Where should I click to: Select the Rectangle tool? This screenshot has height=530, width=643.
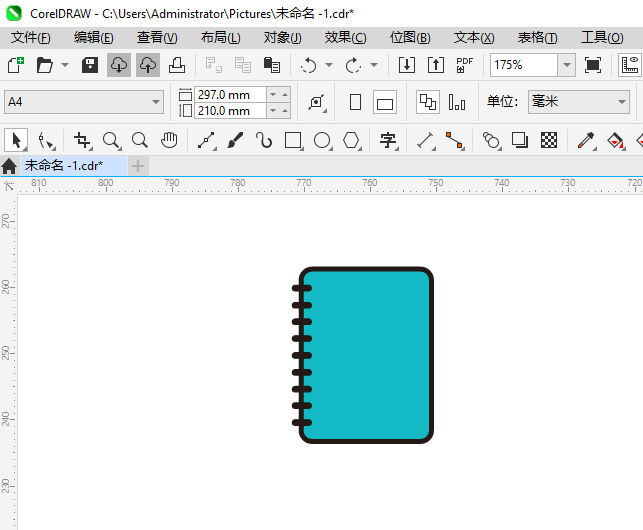pos(293,140)
